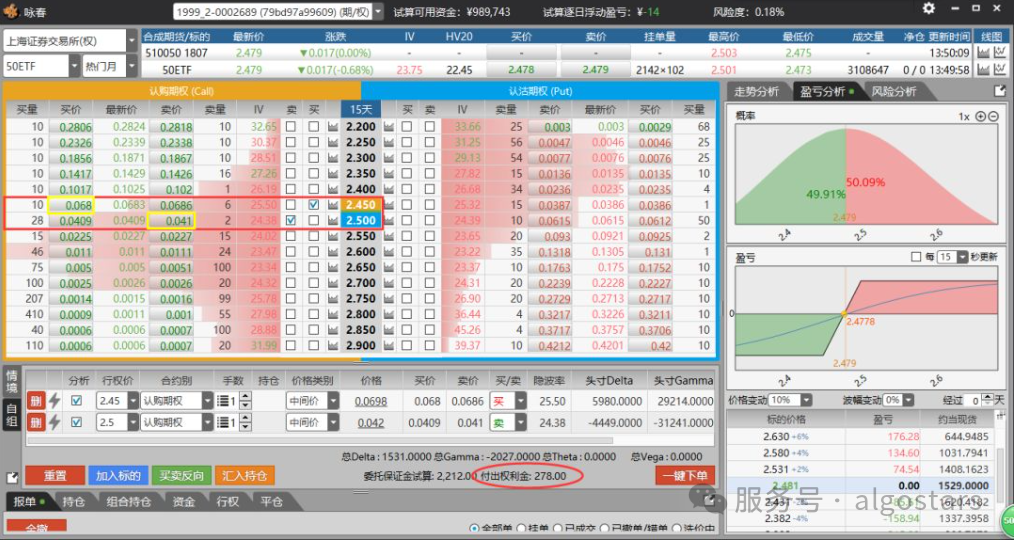1014x541 pixels.
Task: Switch to the 走势分析 tab
Action: coord(756,91)
